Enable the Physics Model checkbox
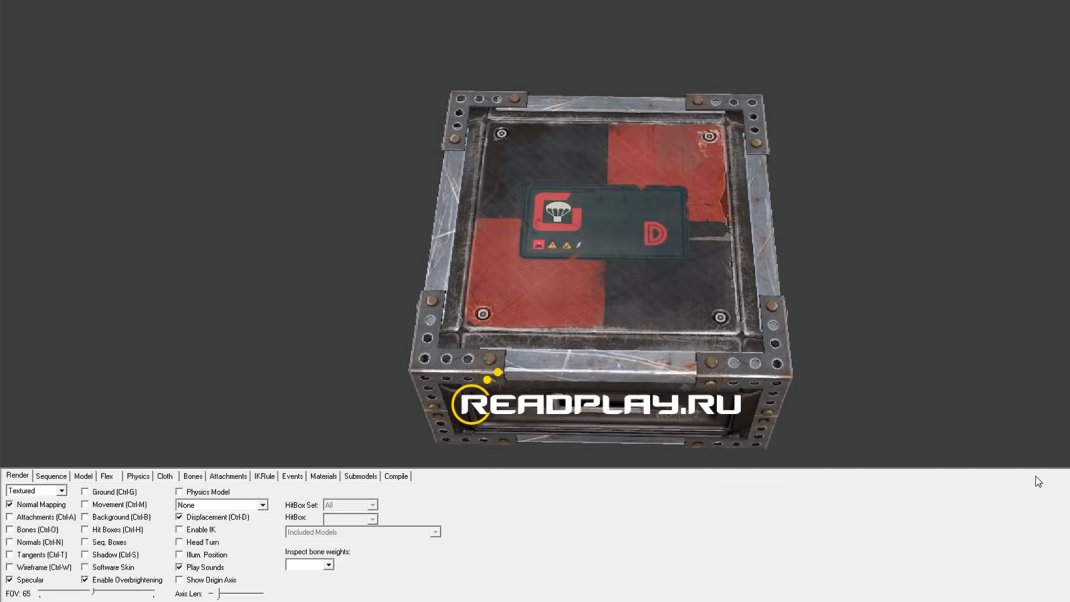The width and height of the screenshot is (1070, 602). pyautogui.click(x=179, y=491)
